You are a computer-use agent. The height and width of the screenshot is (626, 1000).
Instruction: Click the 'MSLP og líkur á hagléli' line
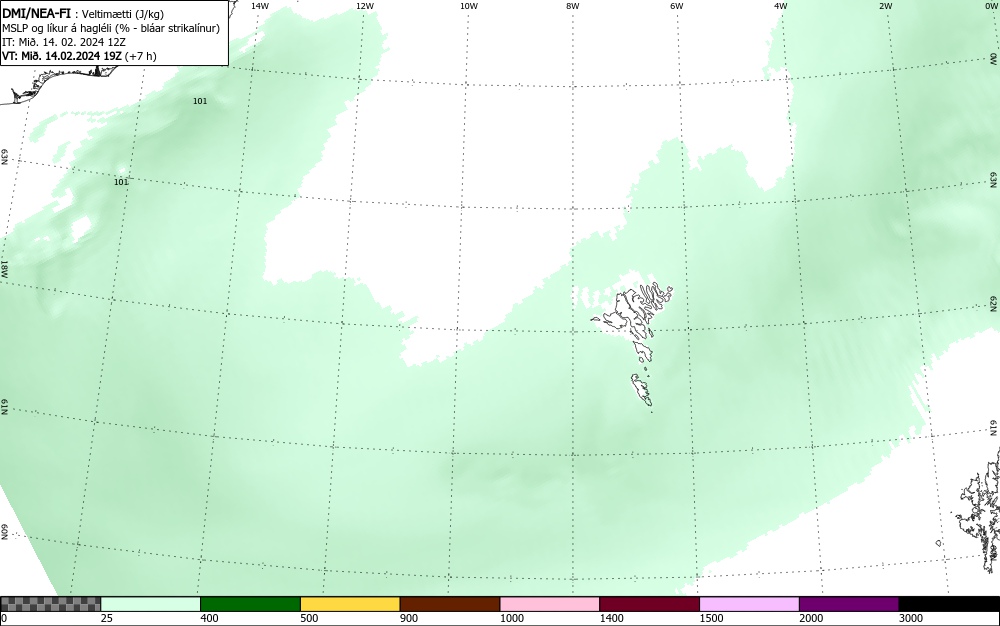(111, 28)
